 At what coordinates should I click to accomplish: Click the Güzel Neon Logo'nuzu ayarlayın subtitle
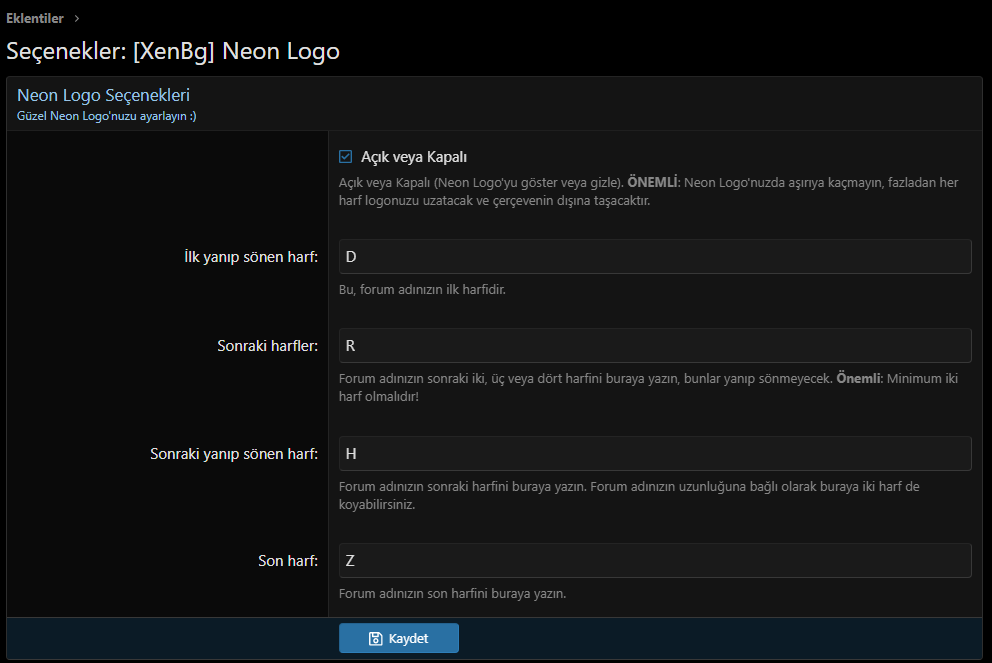pyautogui.click(x=106, y=116)
